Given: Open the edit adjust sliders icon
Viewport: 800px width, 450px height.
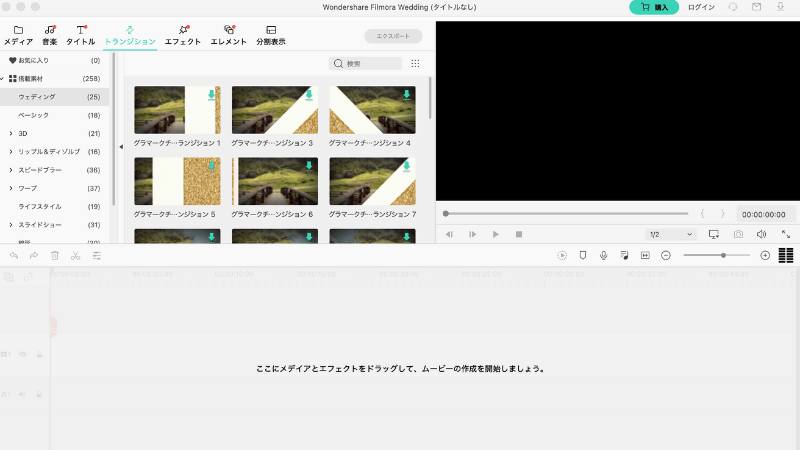Looking at the screenshot, I should click(96, 256).
